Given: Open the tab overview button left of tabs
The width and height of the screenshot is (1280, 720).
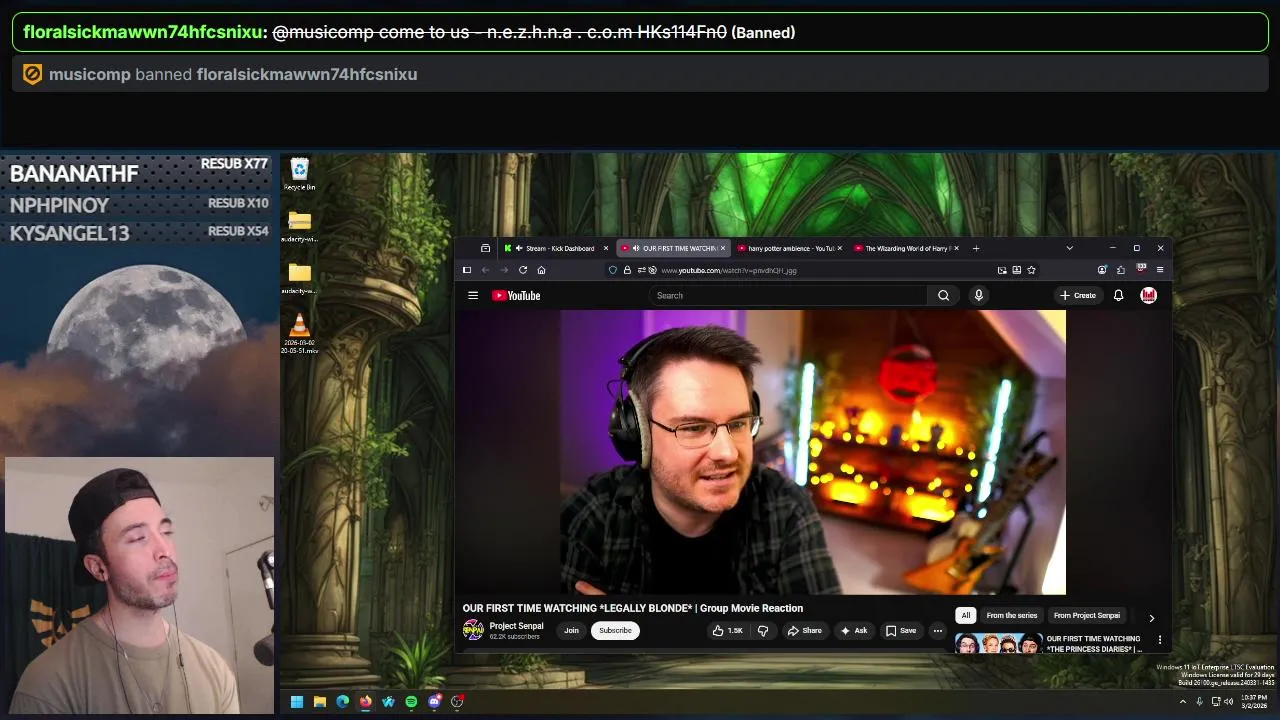Looking at the screenshot, I should pyautogui.click(x=485, y=248).
